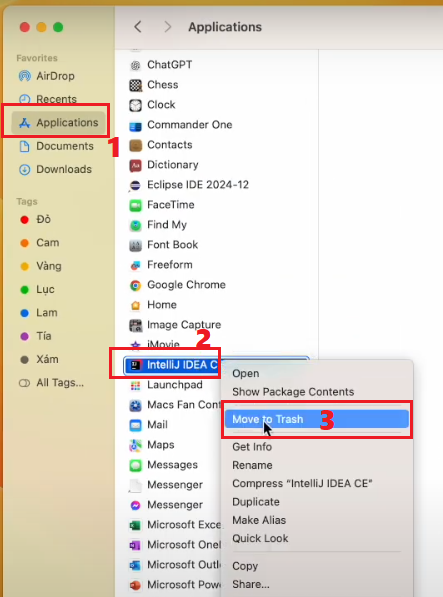
Task: Select the Microsoft Excel icon
Action: (x=135, y=525)
